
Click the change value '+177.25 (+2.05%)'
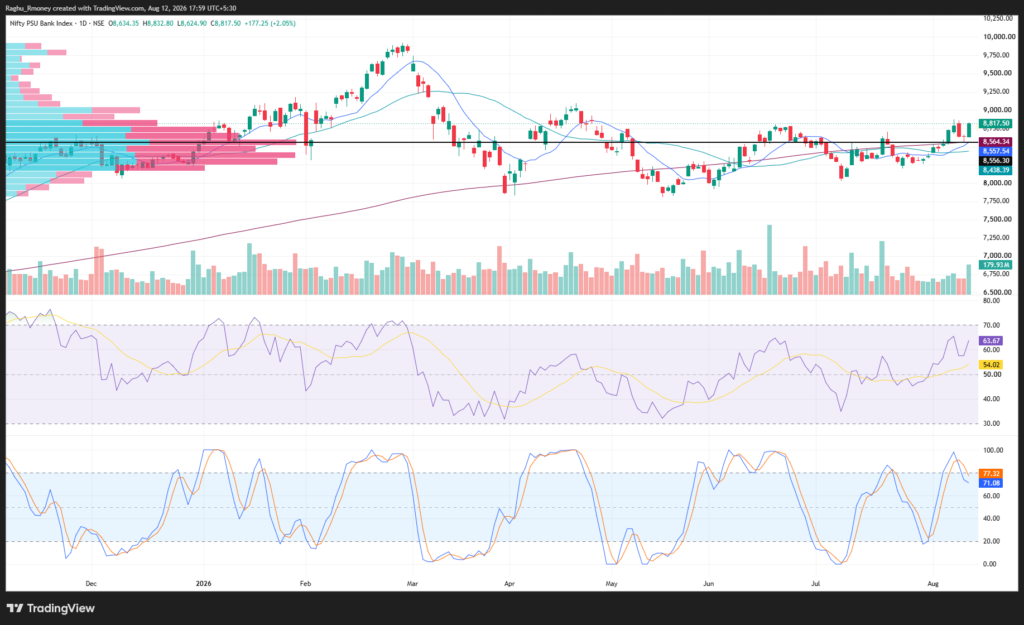tap(270, 23)
